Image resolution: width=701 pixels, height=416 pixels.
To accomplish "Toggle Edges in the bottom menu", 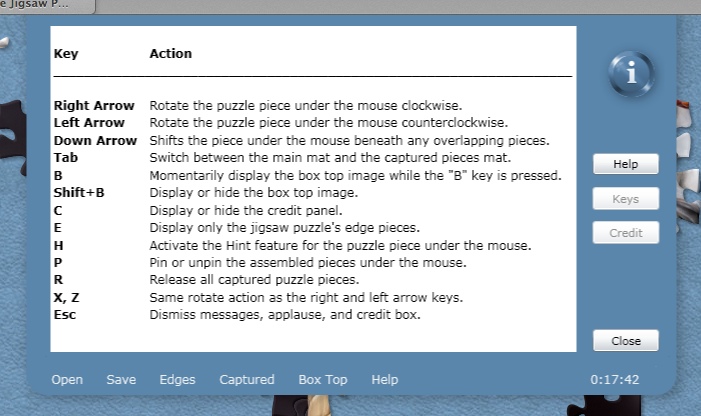I will (177, 380).
